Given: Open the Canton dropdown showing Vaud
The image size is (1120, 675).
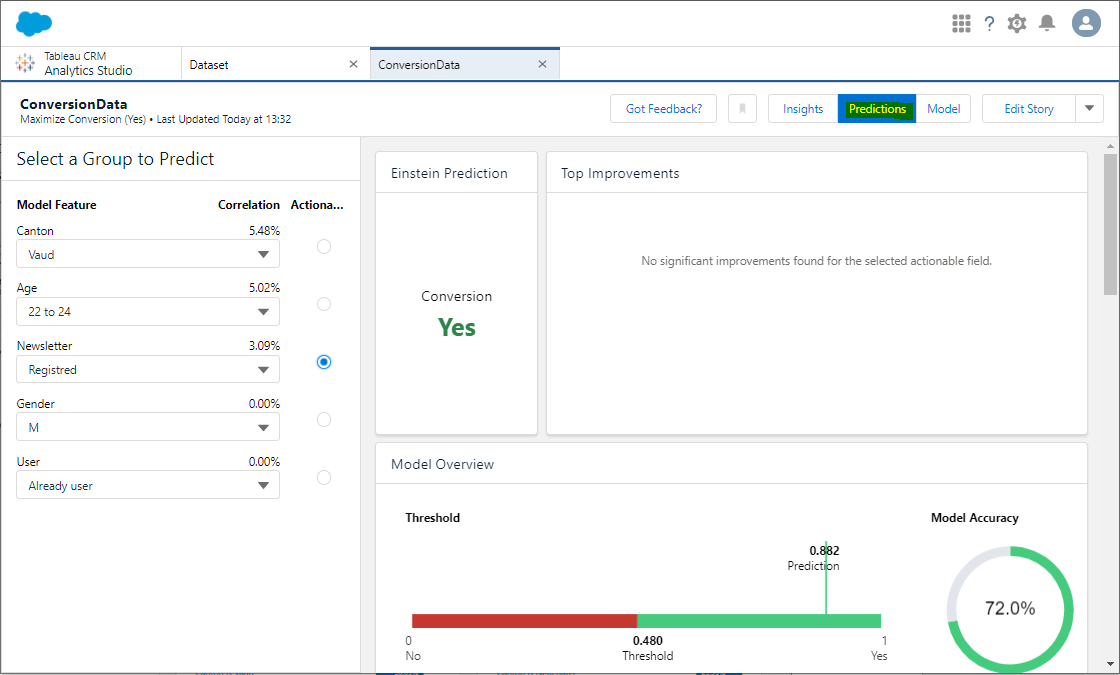Looking at the screenshot, I should coord(147,254).
